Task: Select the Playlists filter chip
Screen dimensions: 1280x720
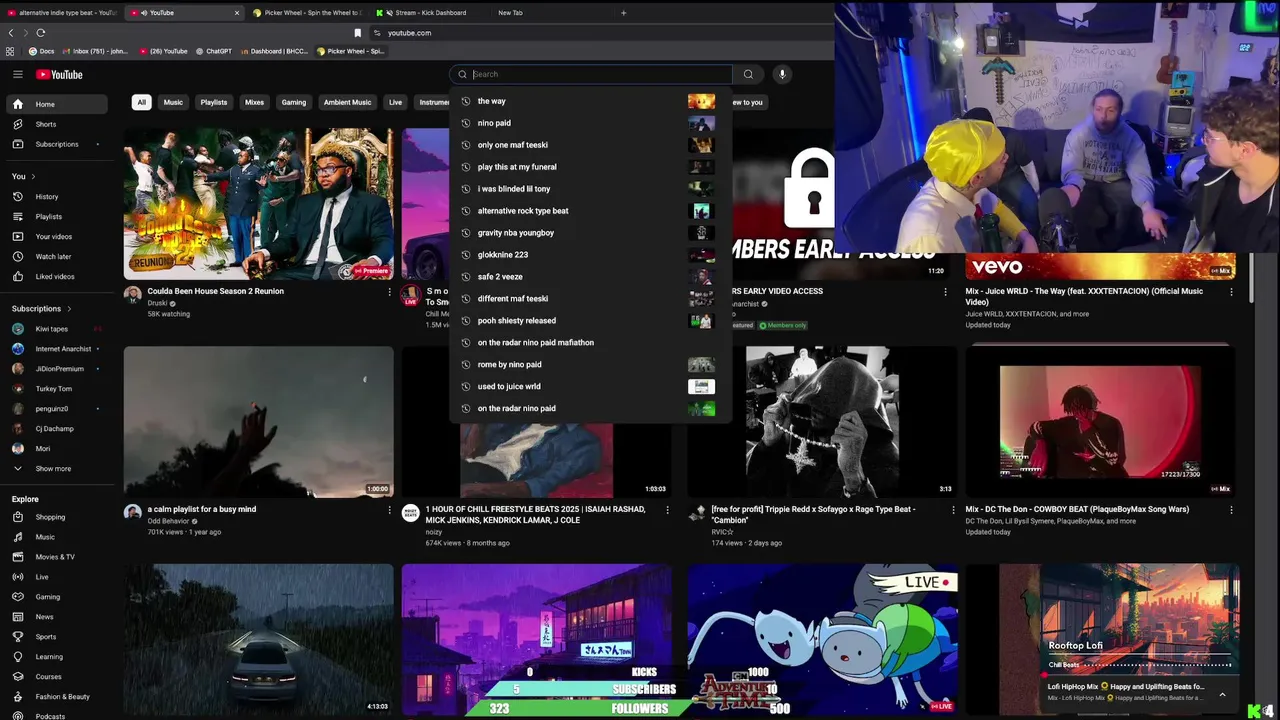Action: pos(214,102)
